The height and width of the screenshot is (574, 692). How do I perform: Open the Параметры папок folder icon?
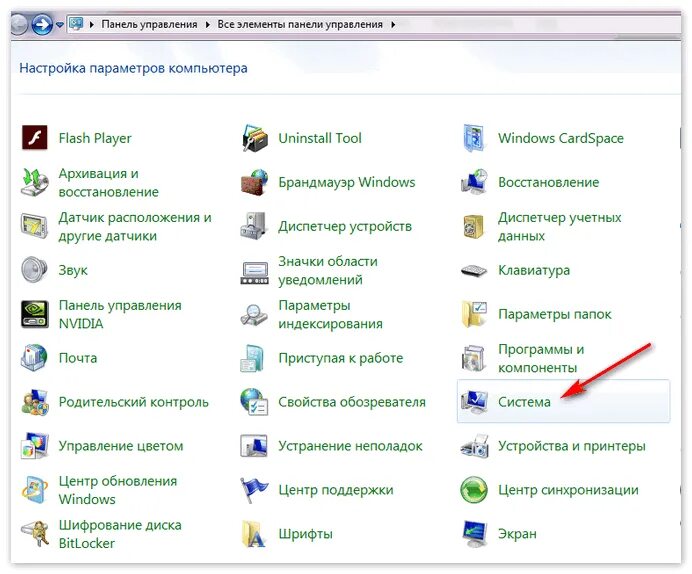pos(474,314)
